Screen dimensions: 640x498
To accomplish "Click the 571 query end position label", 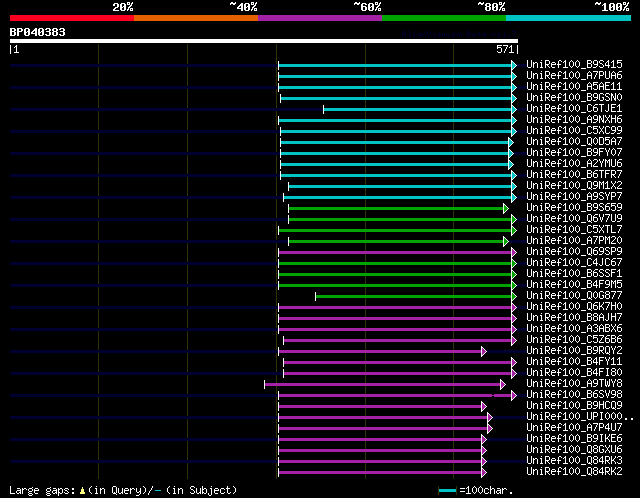I will 505,49.
